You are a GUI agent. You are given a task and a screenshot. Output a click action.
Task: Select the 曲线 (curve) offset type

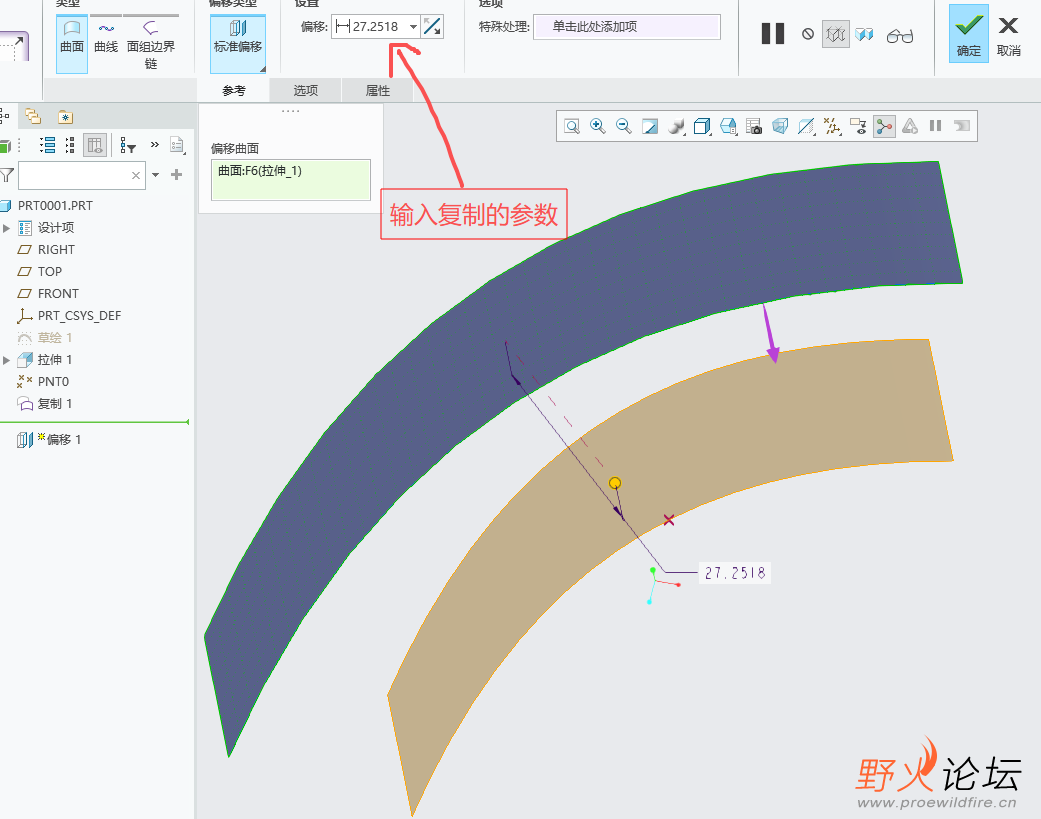106,37
